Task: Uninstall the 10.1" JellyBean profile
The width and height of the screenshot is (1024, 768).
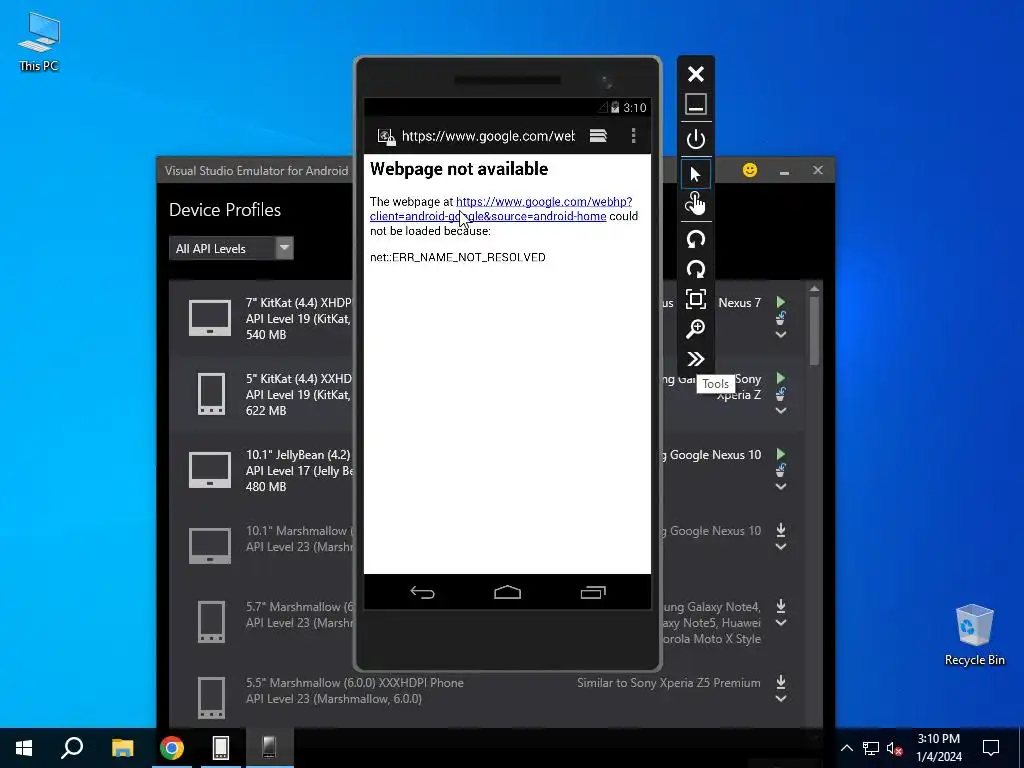Action: (780, 470)
